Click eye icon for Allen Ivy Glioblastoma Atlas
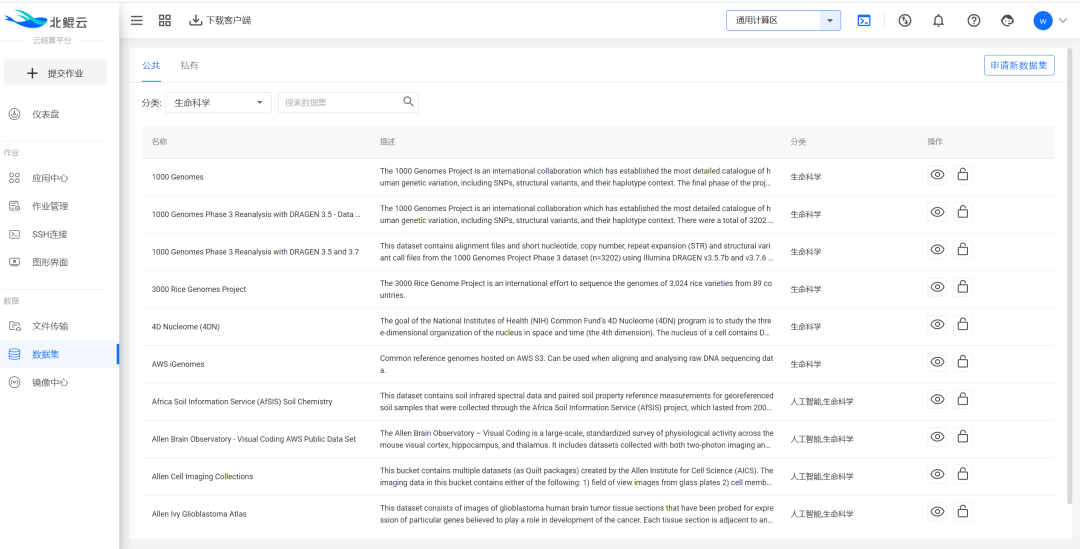1080x549 pixels. click(x=937, y=511)
